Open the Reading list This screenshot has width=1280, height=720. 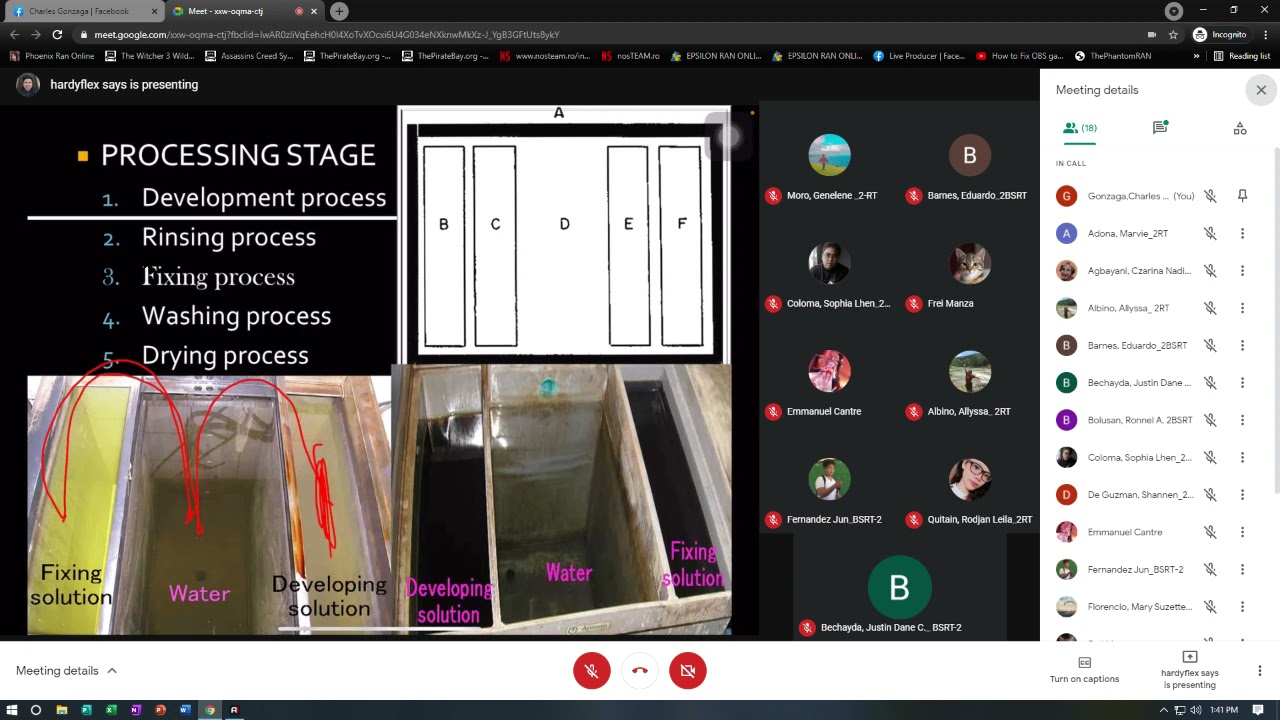(1241, 56)
